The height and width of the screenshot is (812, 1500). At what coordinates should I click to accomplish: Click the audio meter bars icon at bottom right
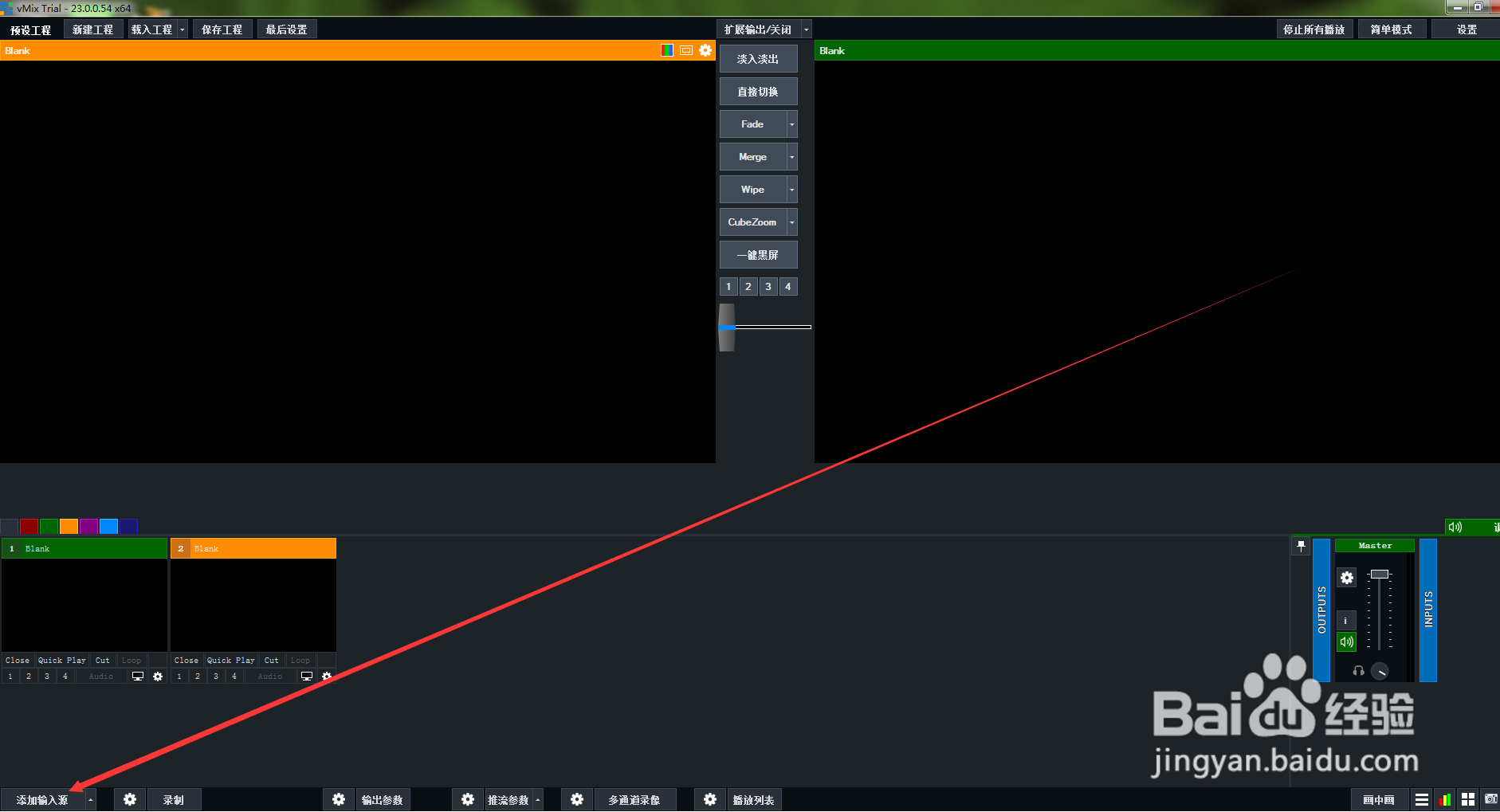click(1444, 799)
